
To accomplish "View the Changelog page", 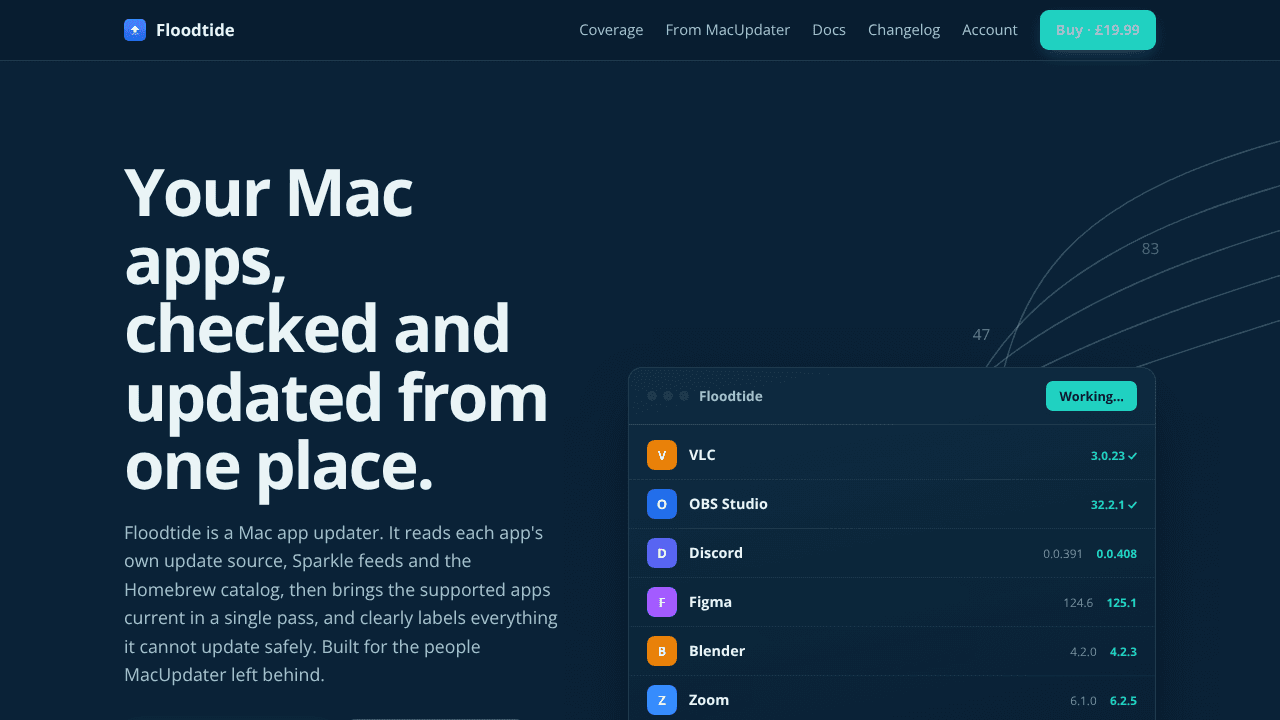I will [x=904, y=30].
